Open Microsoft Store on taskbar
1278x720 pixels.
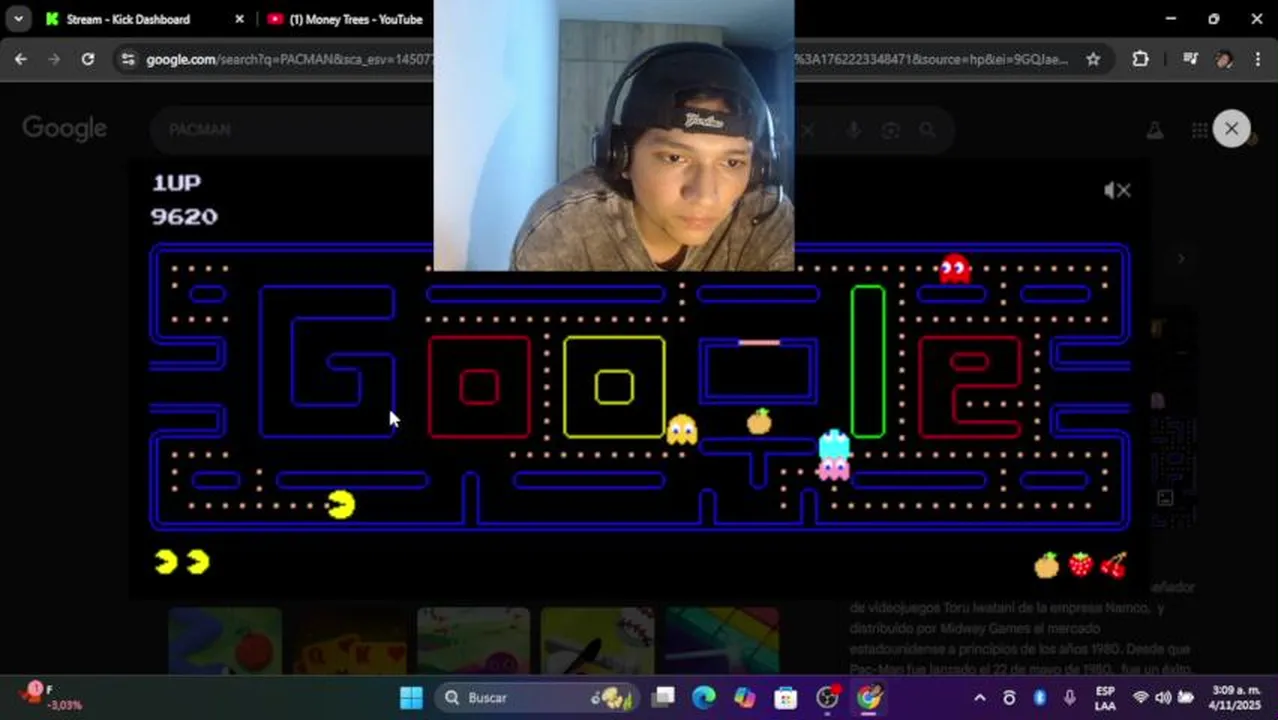pyautogui.click(x=786, y=697)
